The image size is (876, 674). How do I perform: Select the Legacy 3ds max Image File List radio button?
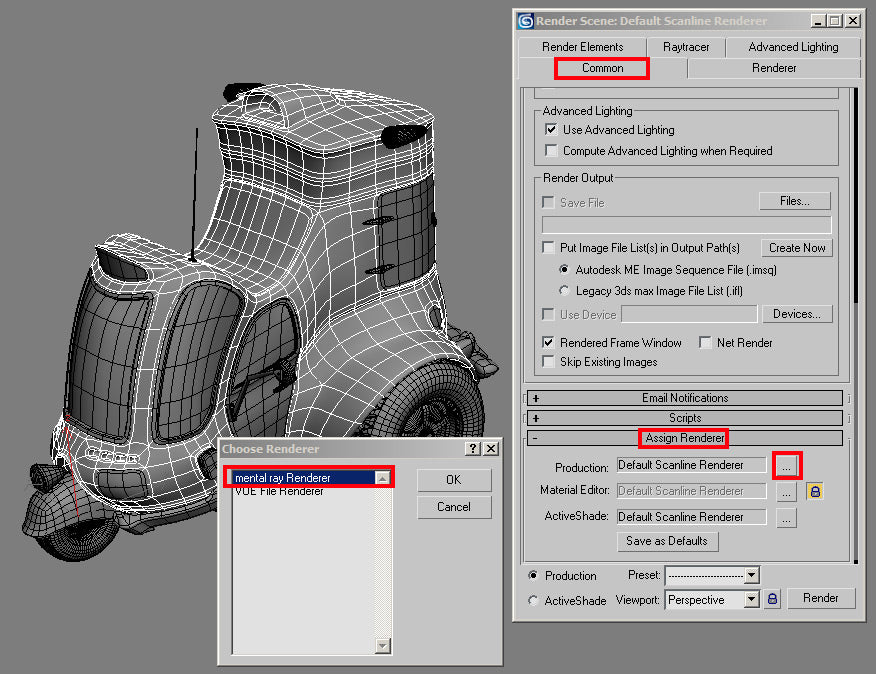[x=563, y=290]
